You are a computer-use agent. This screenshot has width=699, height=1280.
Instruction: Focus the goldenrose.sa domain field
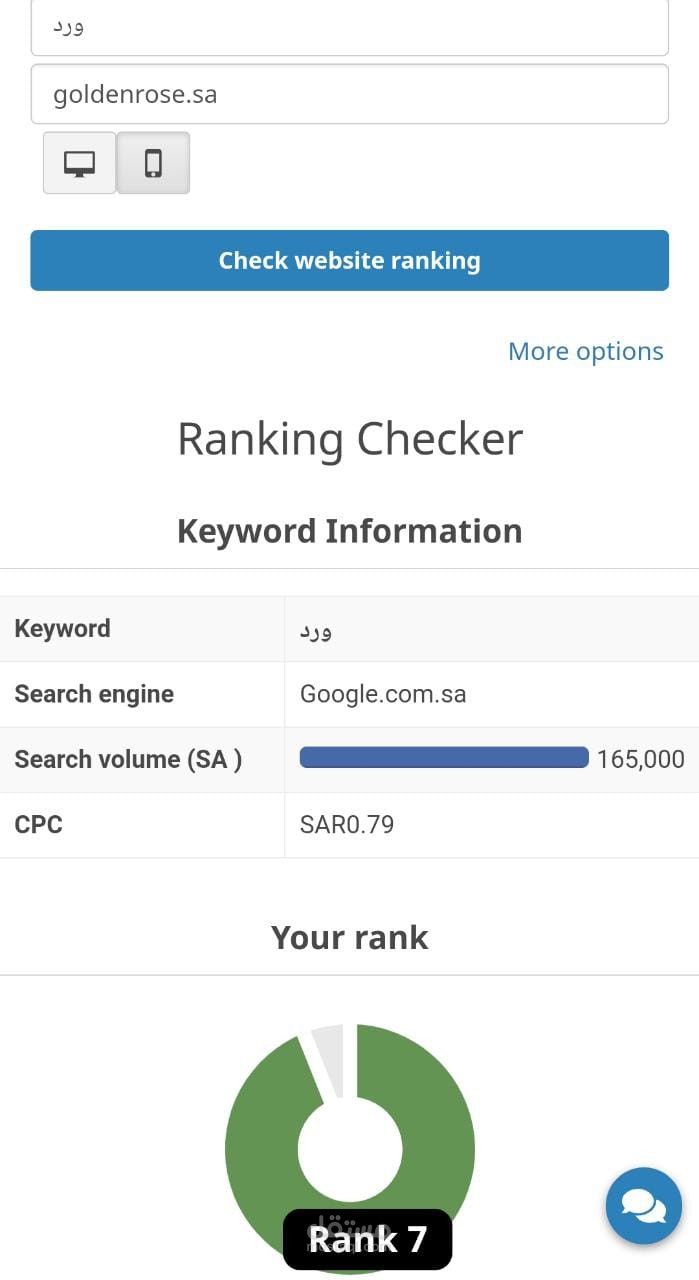point(349,94)
